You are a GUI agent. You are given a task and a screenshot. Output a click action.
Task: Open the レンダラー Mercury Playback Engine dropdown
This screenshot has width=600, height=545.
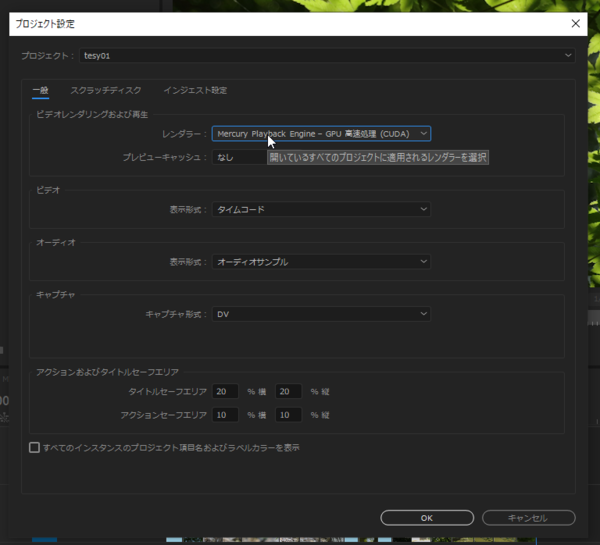click(321, 134)
